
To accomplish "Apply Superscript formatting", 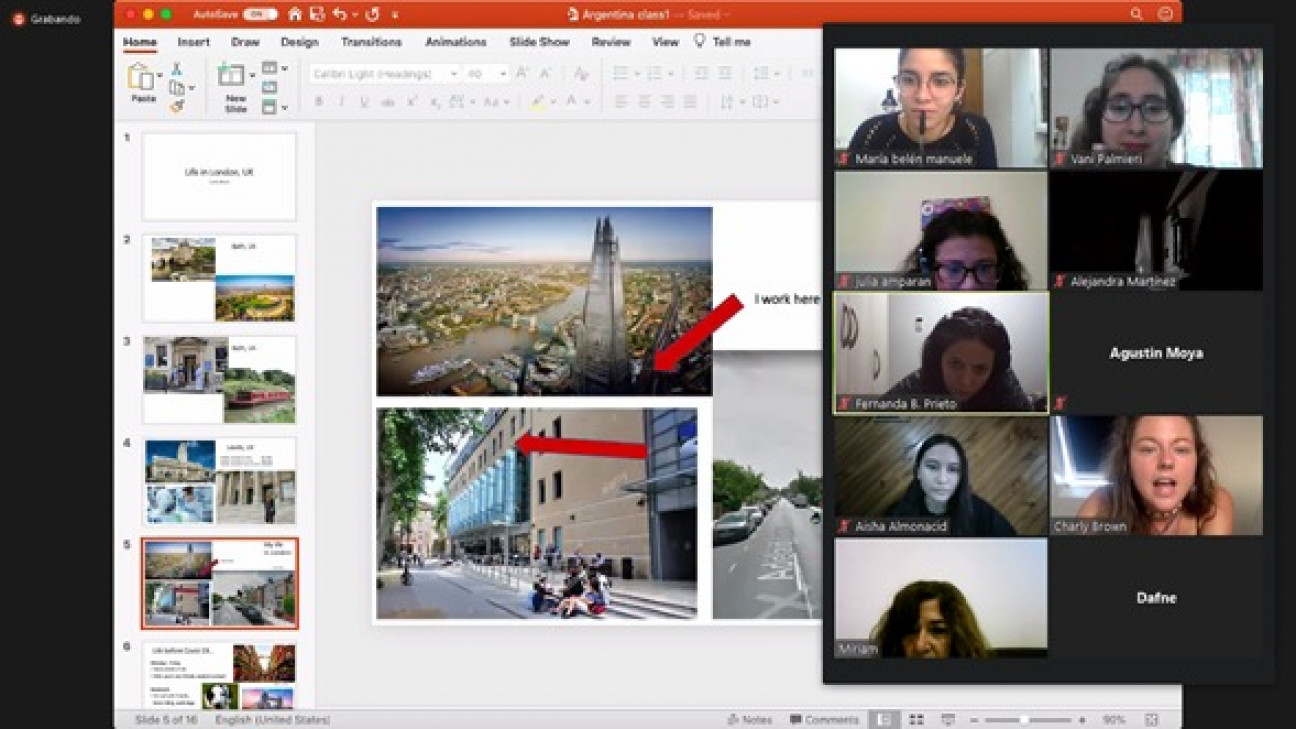I will [412, 102].
